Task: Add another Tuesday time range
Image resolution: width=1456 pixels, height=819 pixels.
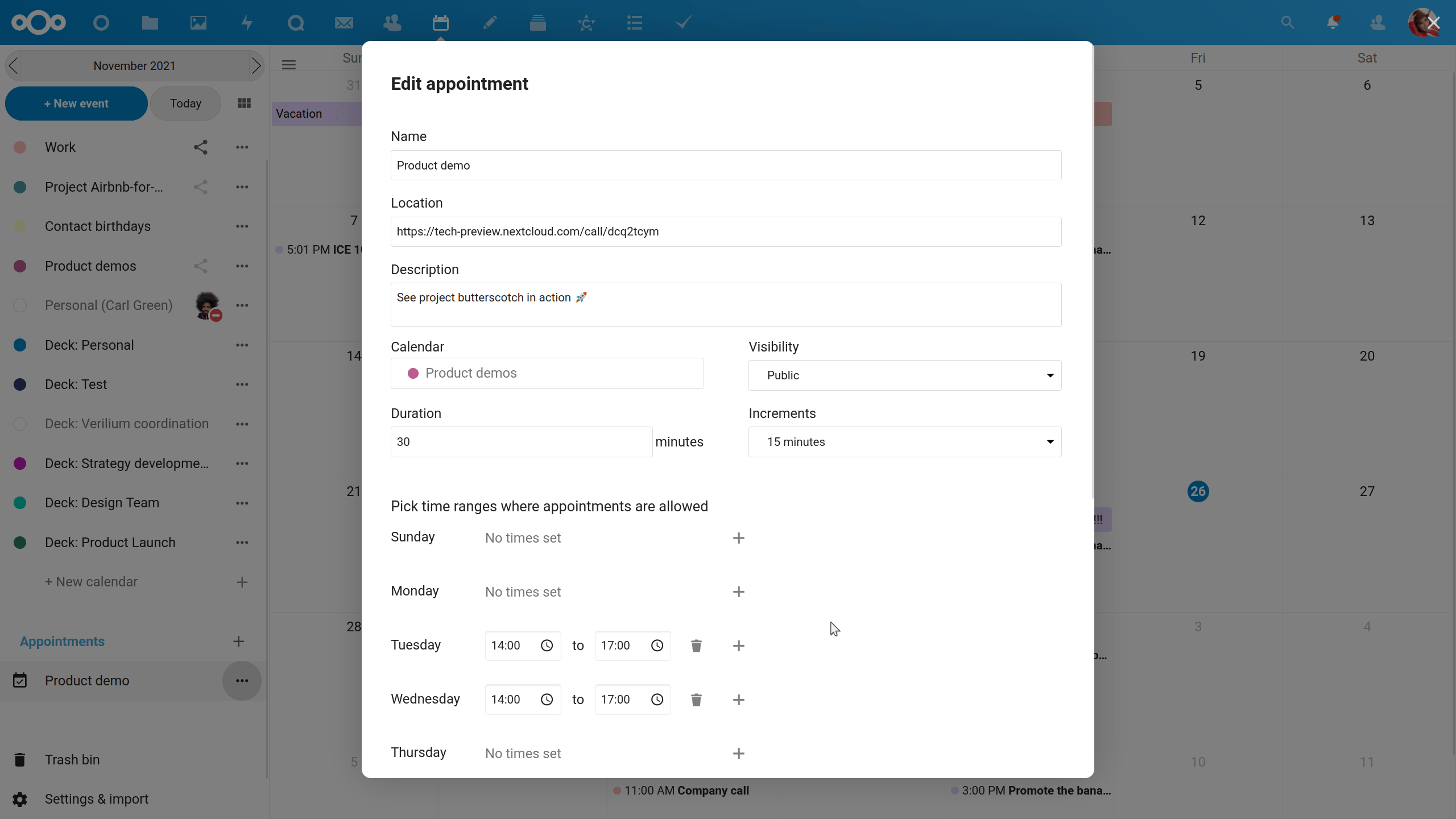Action: pyautogui.click(x=739, y=646)
